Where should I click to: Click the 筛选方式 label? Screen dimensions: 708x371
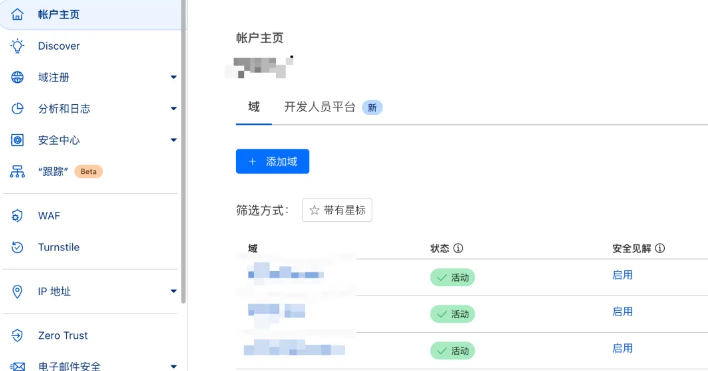coord(262,210)
